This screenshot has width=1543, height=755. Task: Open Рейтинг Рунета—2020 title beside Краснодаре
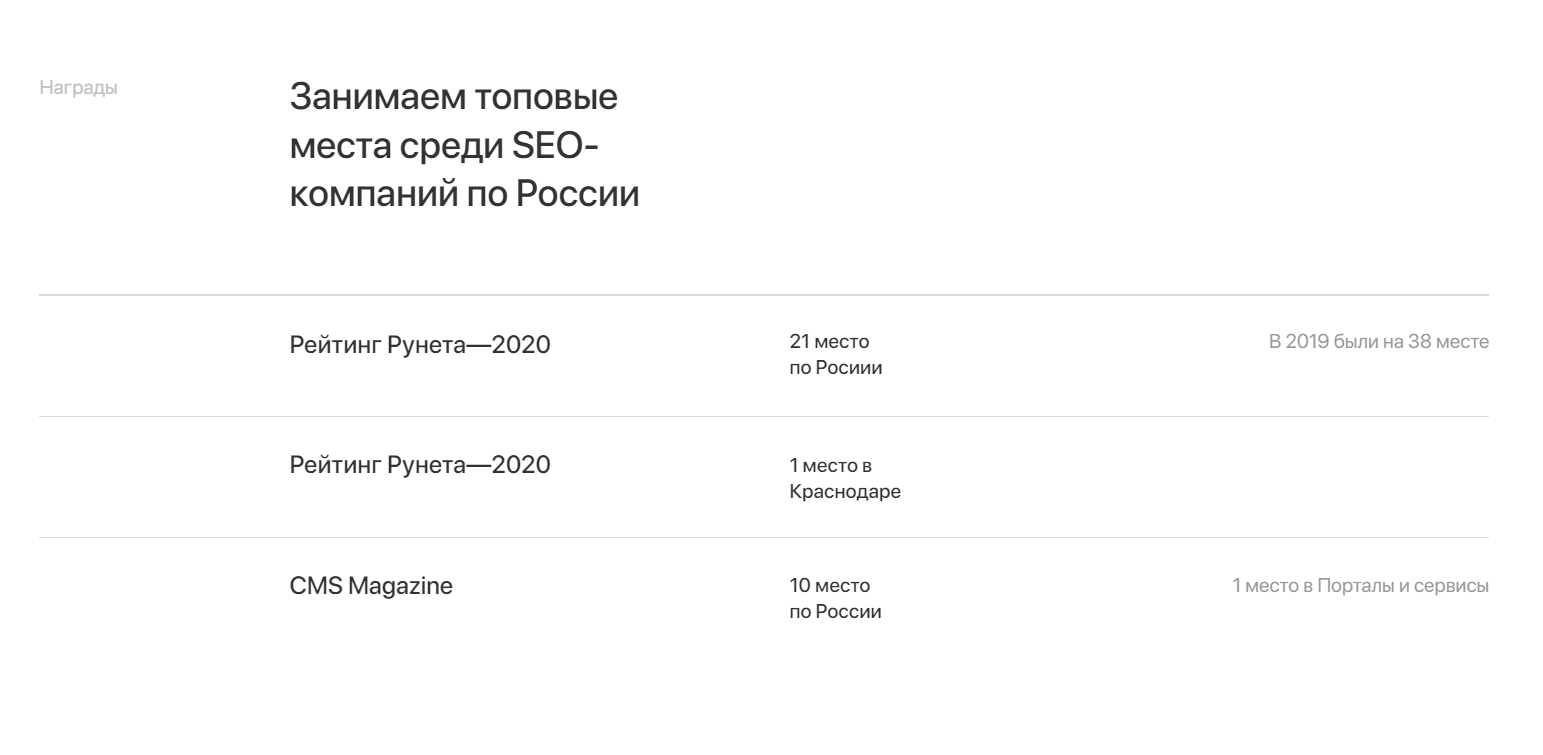pos(420,465)
